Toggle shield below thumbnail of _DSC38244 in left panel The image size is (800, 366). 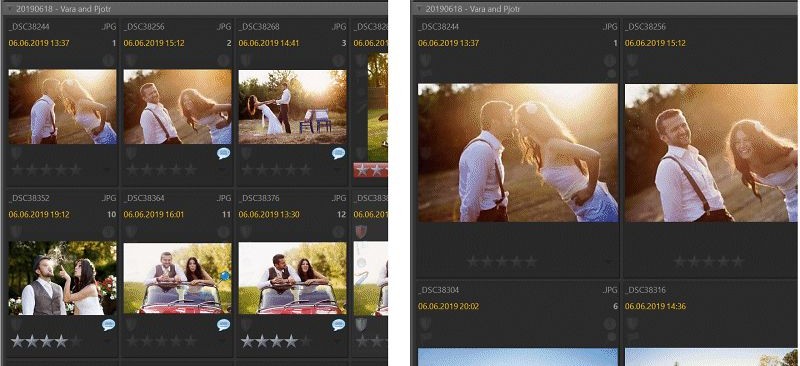16,153
